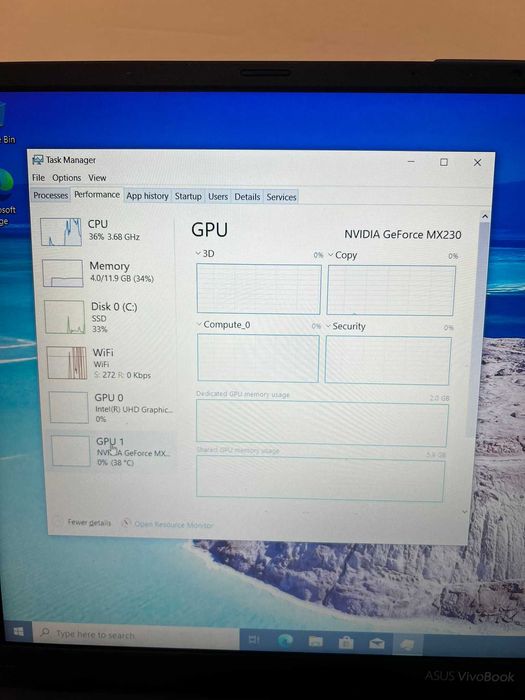Open the File menu
The image size is (525, 700).
click(38, 178)
